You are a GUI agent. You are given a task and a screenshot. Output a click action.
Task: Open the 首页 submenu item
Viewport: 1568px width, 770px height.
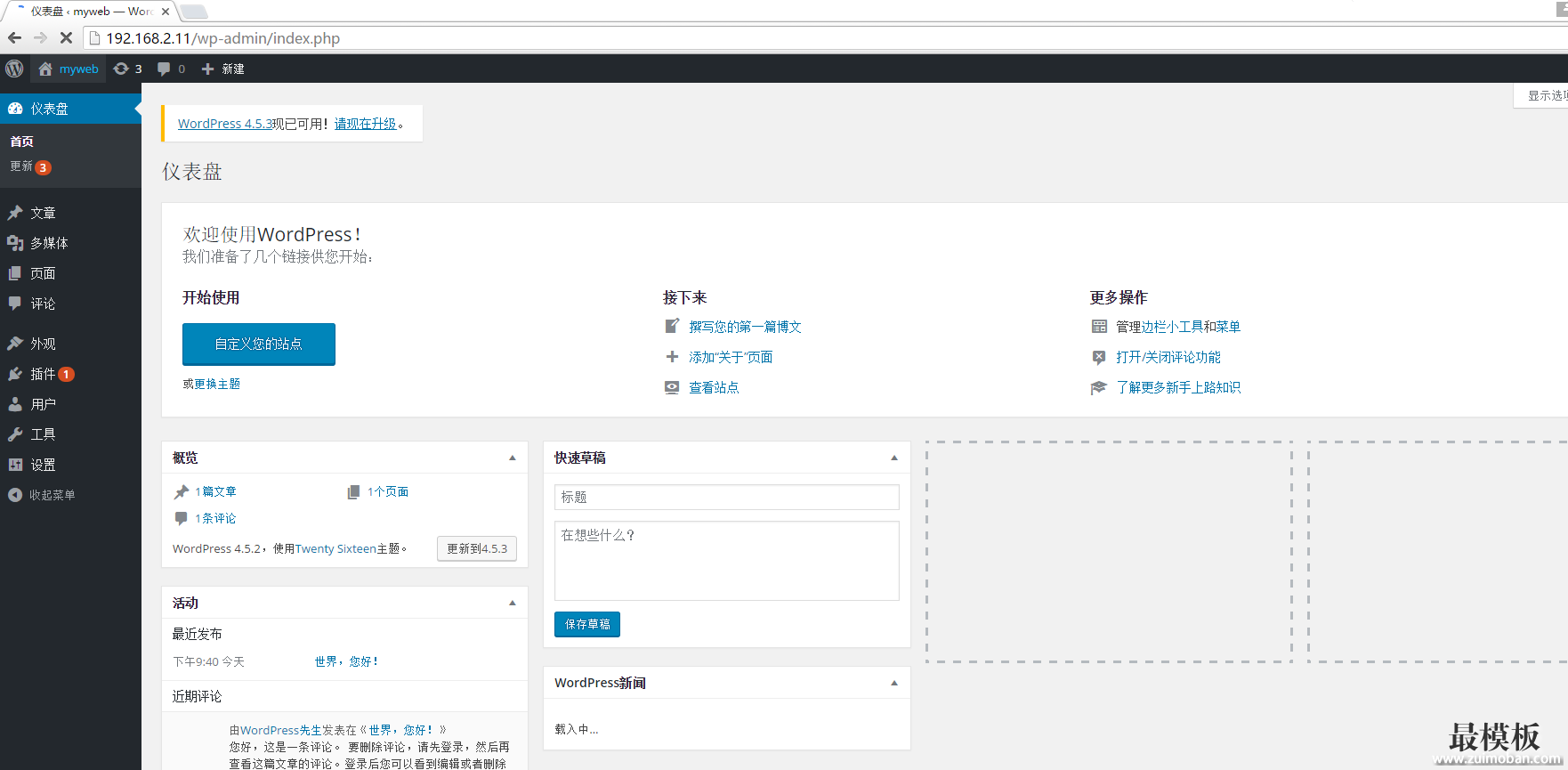(22, 142)
